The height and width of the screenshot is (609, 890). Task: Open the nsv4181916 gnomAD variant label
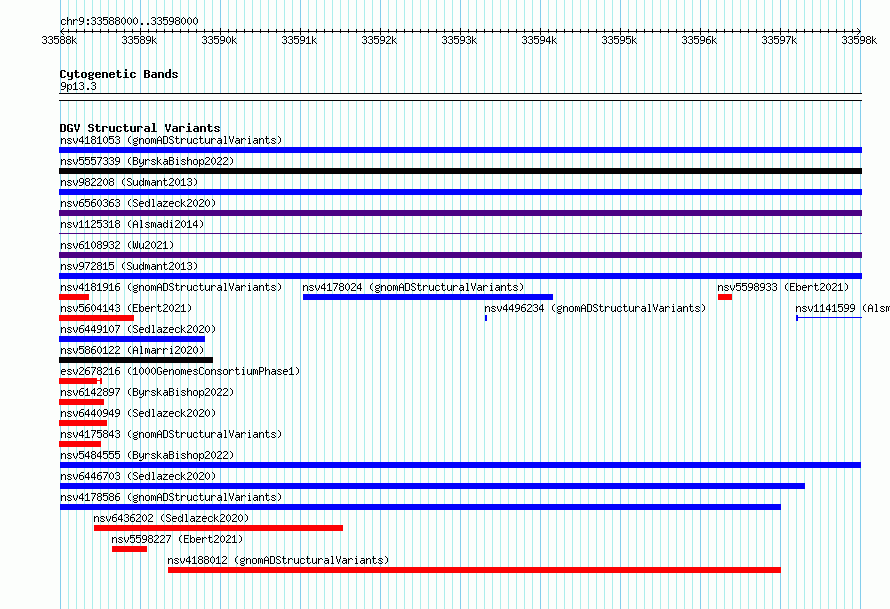tap(171, 287)
